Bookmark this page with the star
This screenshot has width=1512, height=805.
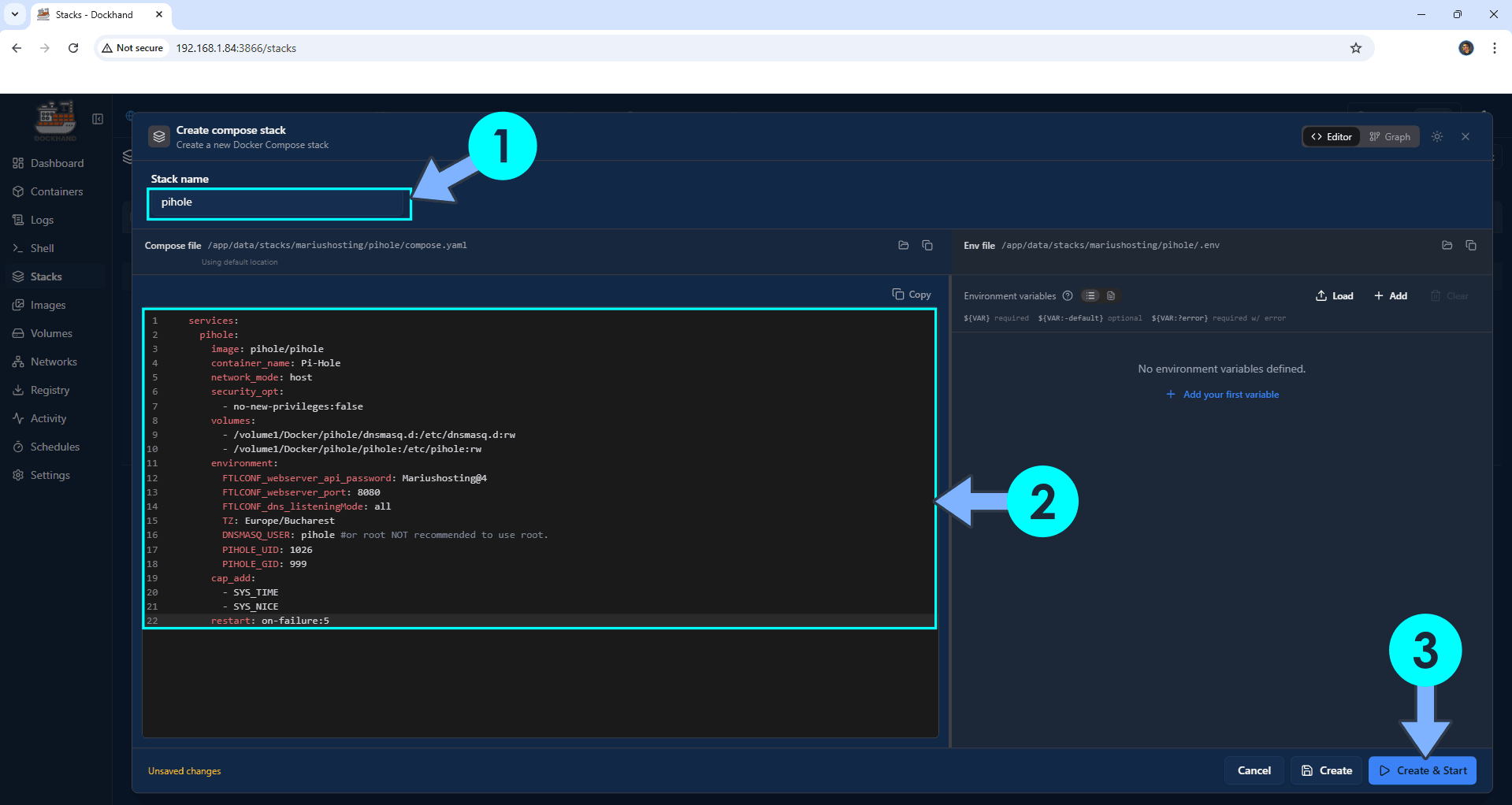point(1356,48)
